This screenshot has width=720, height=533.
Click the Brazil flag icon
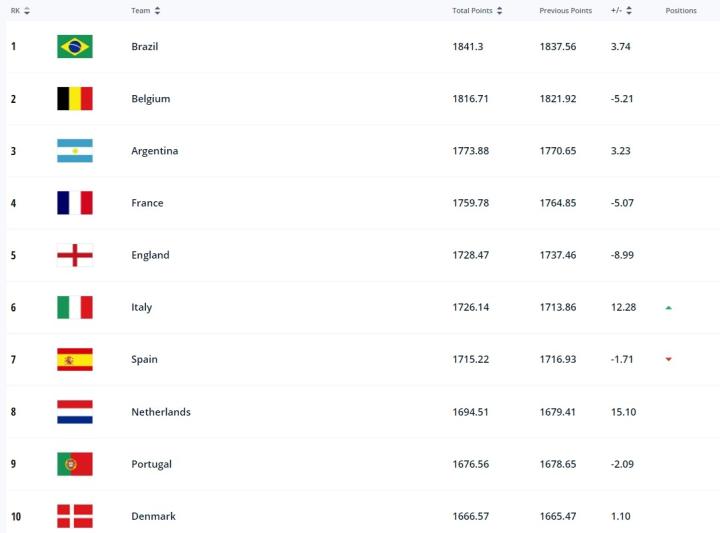click(x=75, y=47)
